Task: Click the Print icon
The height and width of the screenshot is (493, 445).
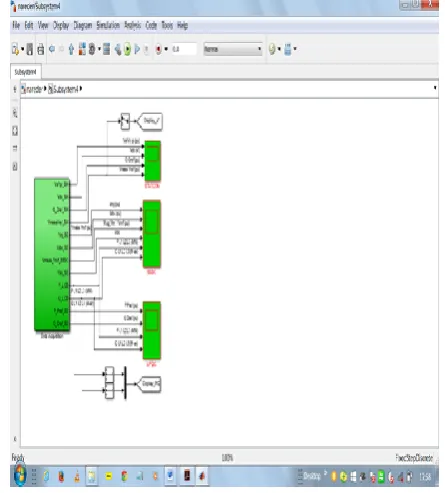Action: click(x=41, y=49)
